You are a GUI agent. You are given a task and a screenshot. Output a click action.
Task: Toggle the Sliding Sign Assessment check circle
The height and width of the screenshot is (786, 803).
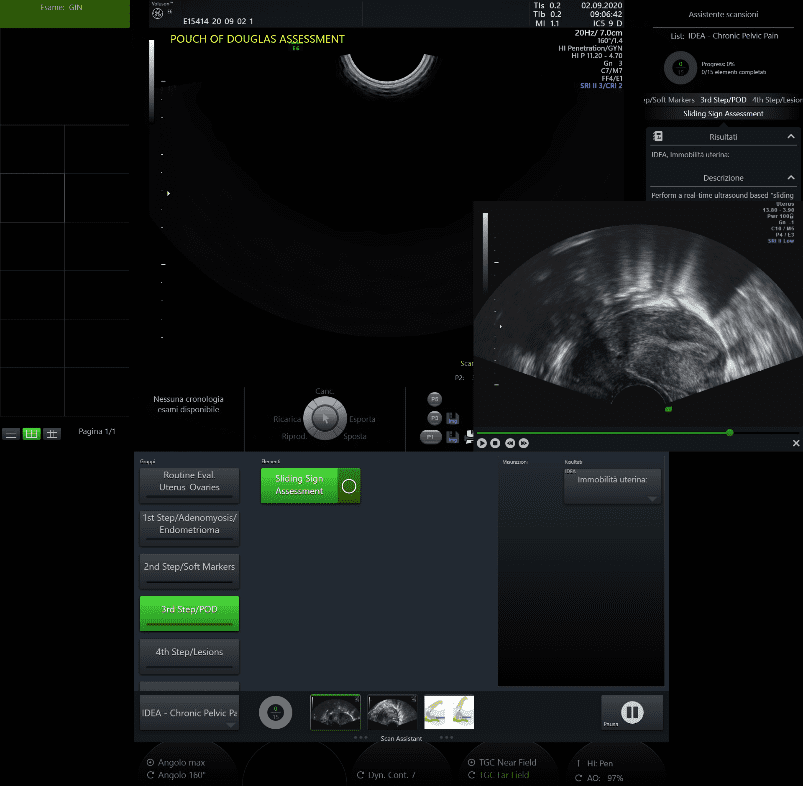pos(349,486)
